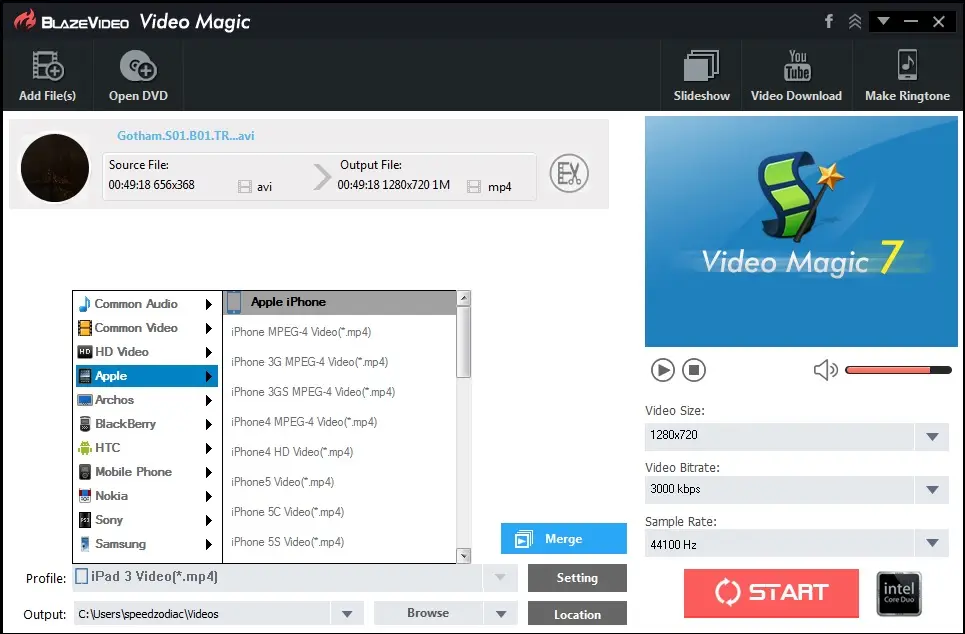Click the Location button
This screenshot has height=634, width=965.
(x=577, y=614)
